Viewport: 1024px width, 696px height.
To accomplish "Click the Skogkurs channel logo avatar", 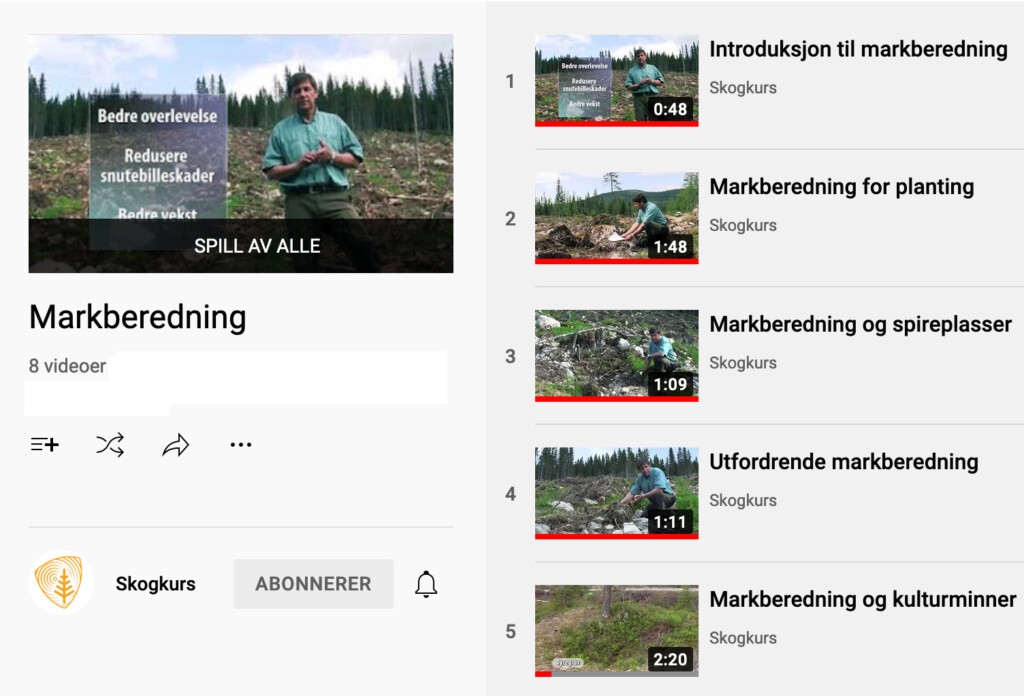I will 60,582.
